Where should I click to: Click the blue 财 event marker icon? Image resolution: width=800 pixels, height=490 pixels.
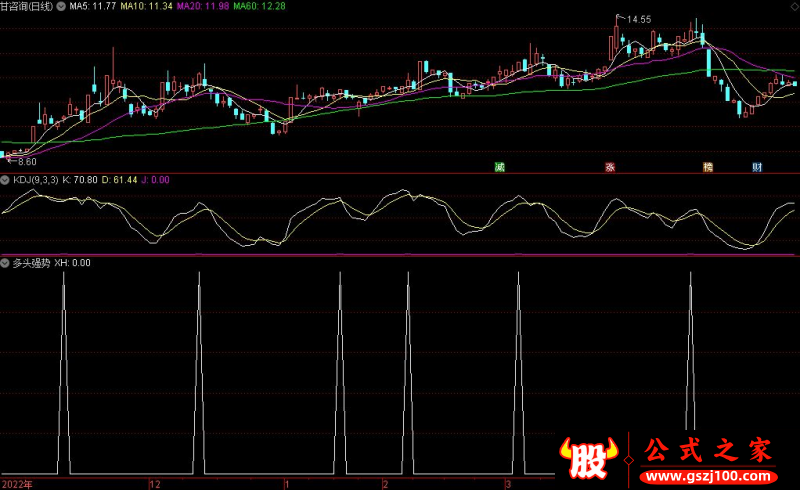click(x=757, y=167)
